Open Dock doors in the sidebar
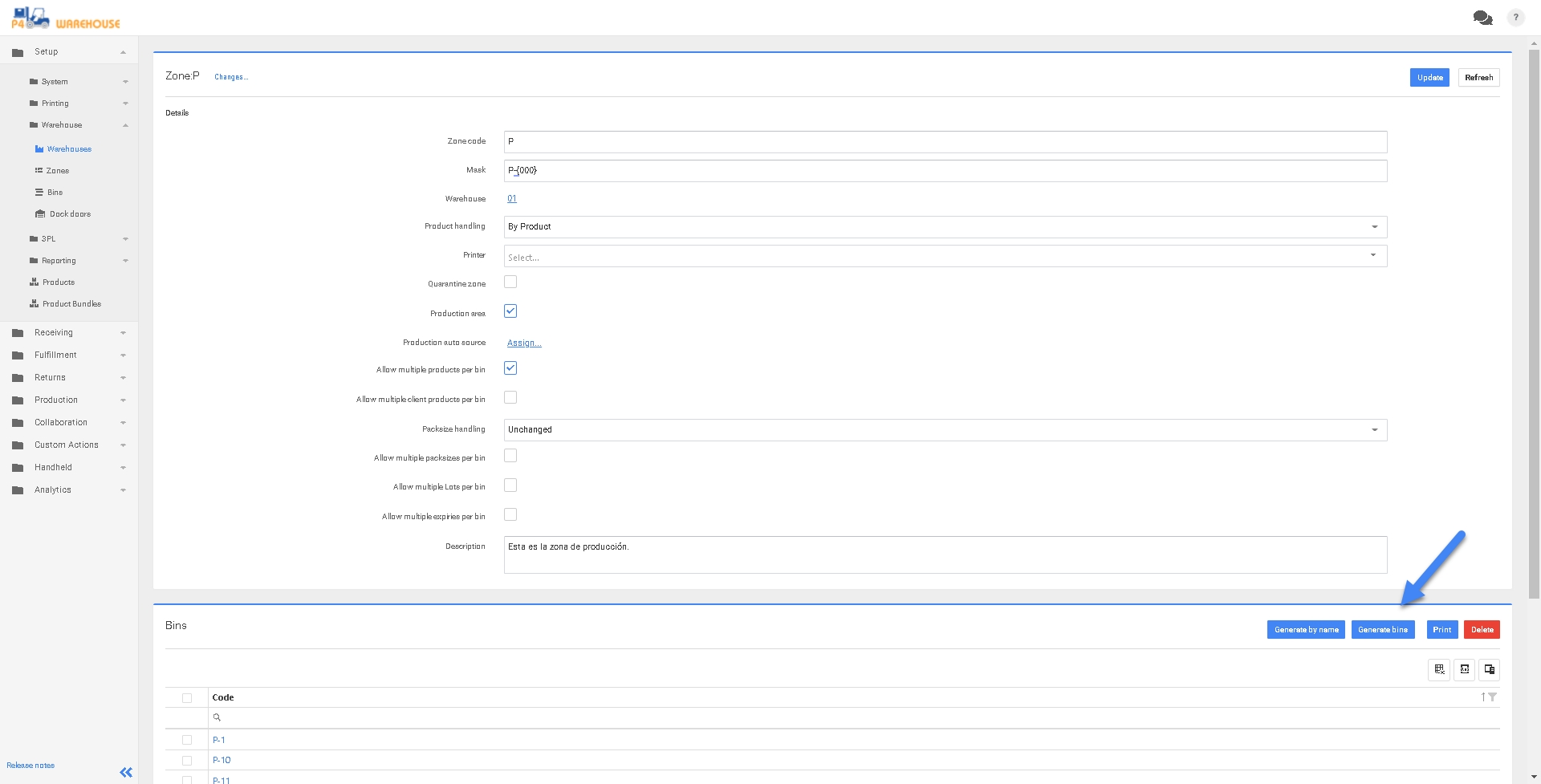The width and height of the screenshot is (1541, 784). [70, 214]
